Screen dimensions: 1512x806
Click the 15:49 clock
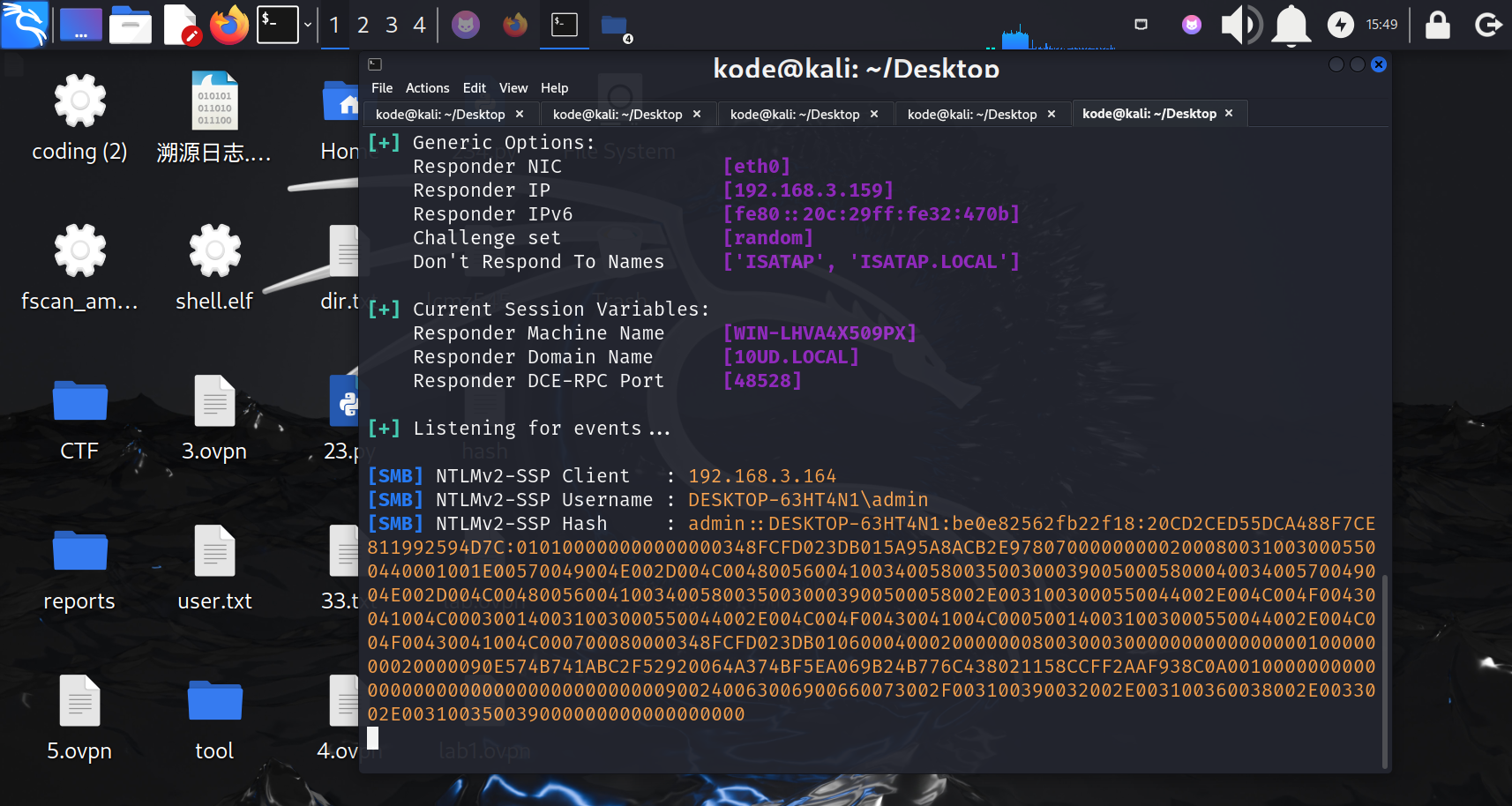[1381, 25]
